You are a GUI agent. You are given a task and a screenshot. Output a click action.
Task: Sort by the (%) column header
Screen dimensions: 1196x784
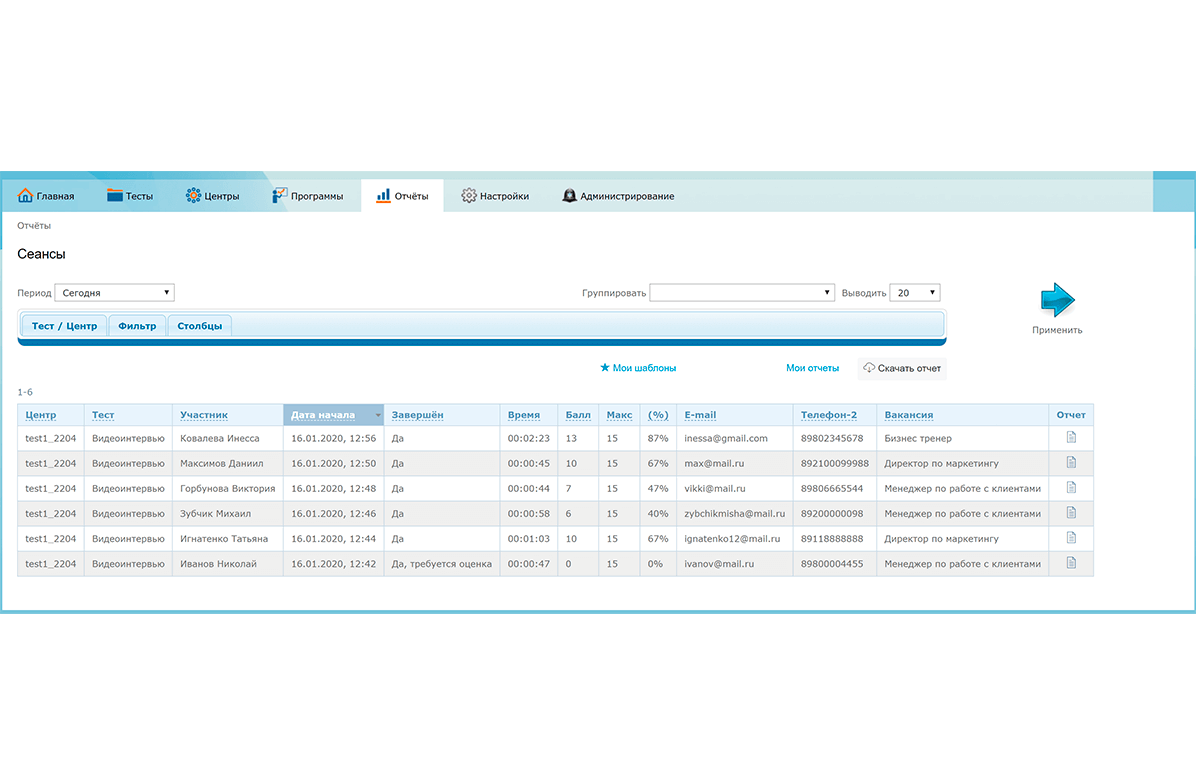pos(658,415)
